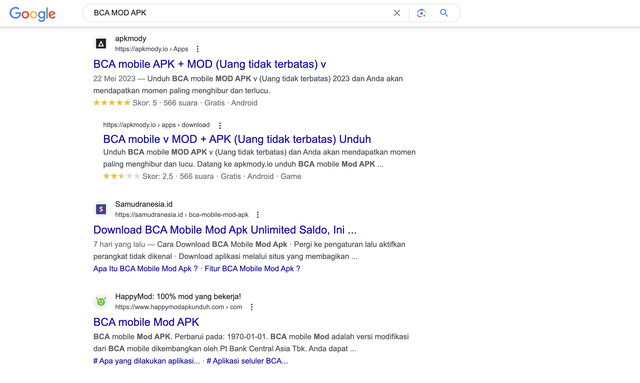Screen dimensions: 640x383
Task: Click the Samudranesia.id site name
Action: point(144,204)
